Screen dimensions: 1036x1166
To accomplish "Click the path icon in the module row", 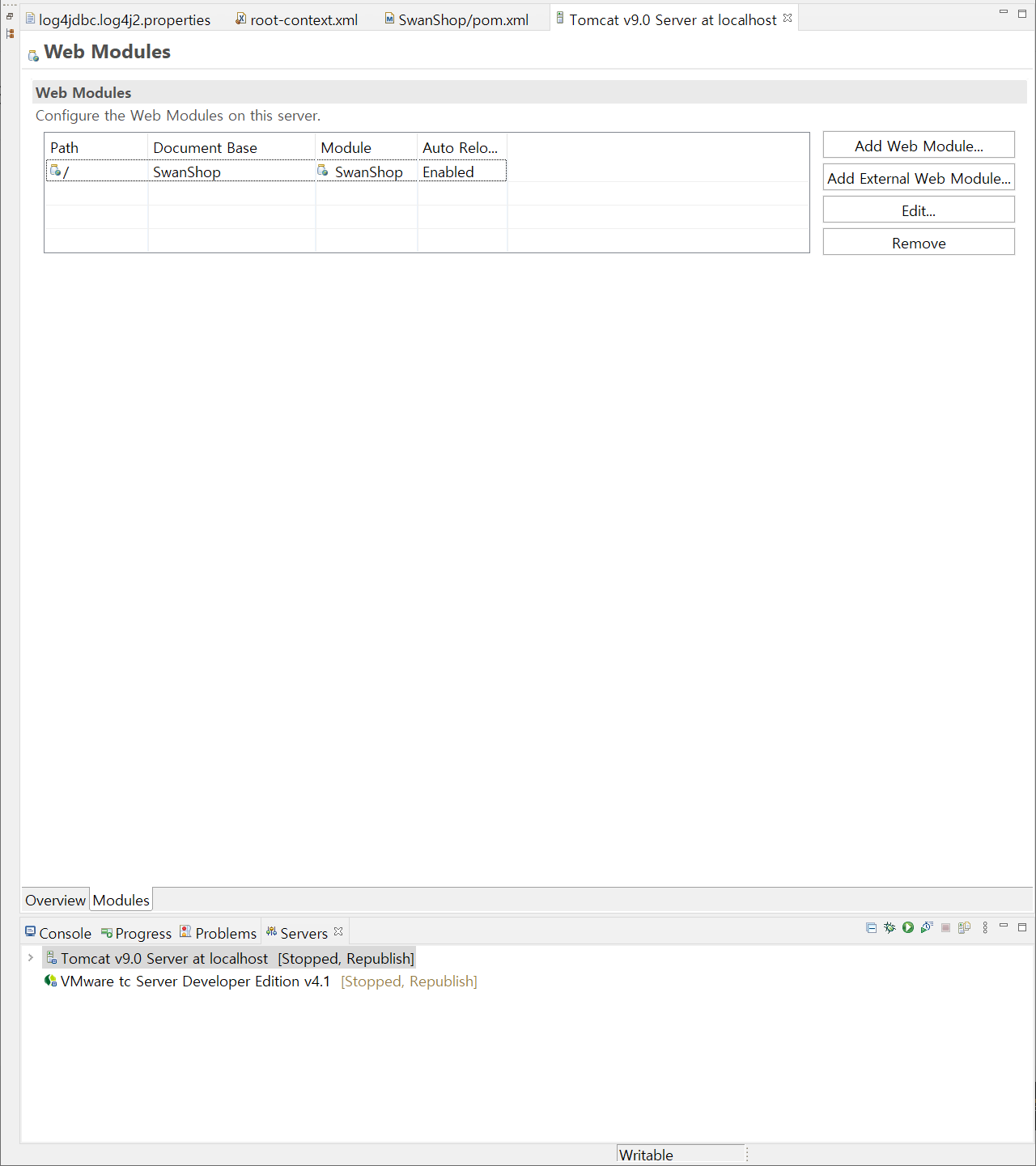I will tap(56, 171).
